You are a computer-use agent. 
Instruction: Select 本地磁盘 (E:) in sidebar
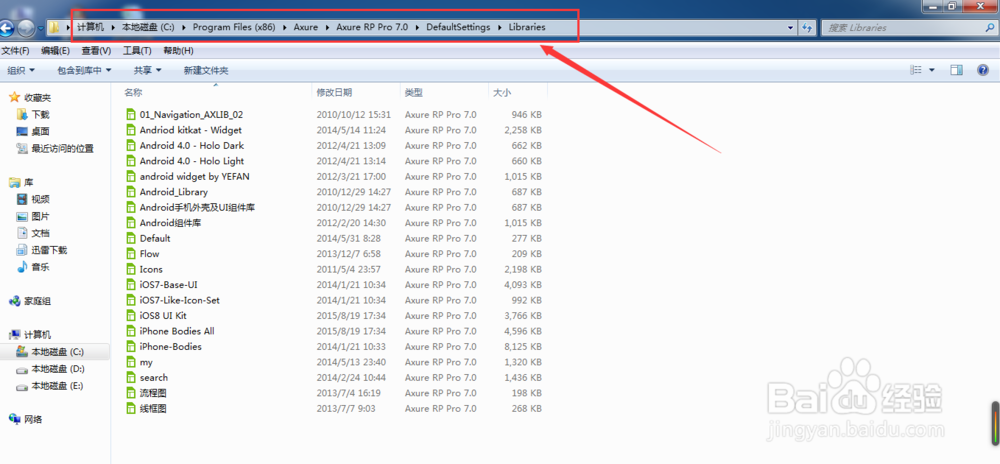click(x=57, y=386)
